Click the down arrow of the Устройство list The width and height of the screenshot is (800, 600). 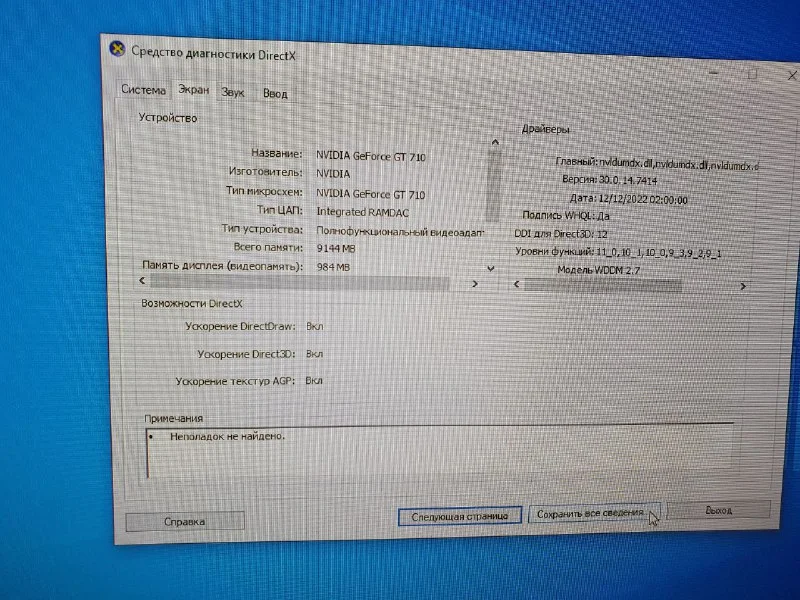pos(490,268)
